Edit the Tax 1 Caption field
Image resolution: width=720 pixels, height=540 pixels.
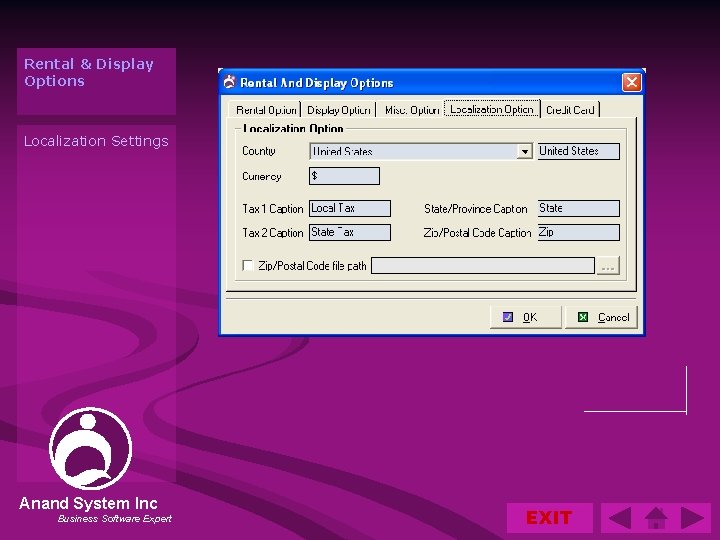(x=350, y=208)
